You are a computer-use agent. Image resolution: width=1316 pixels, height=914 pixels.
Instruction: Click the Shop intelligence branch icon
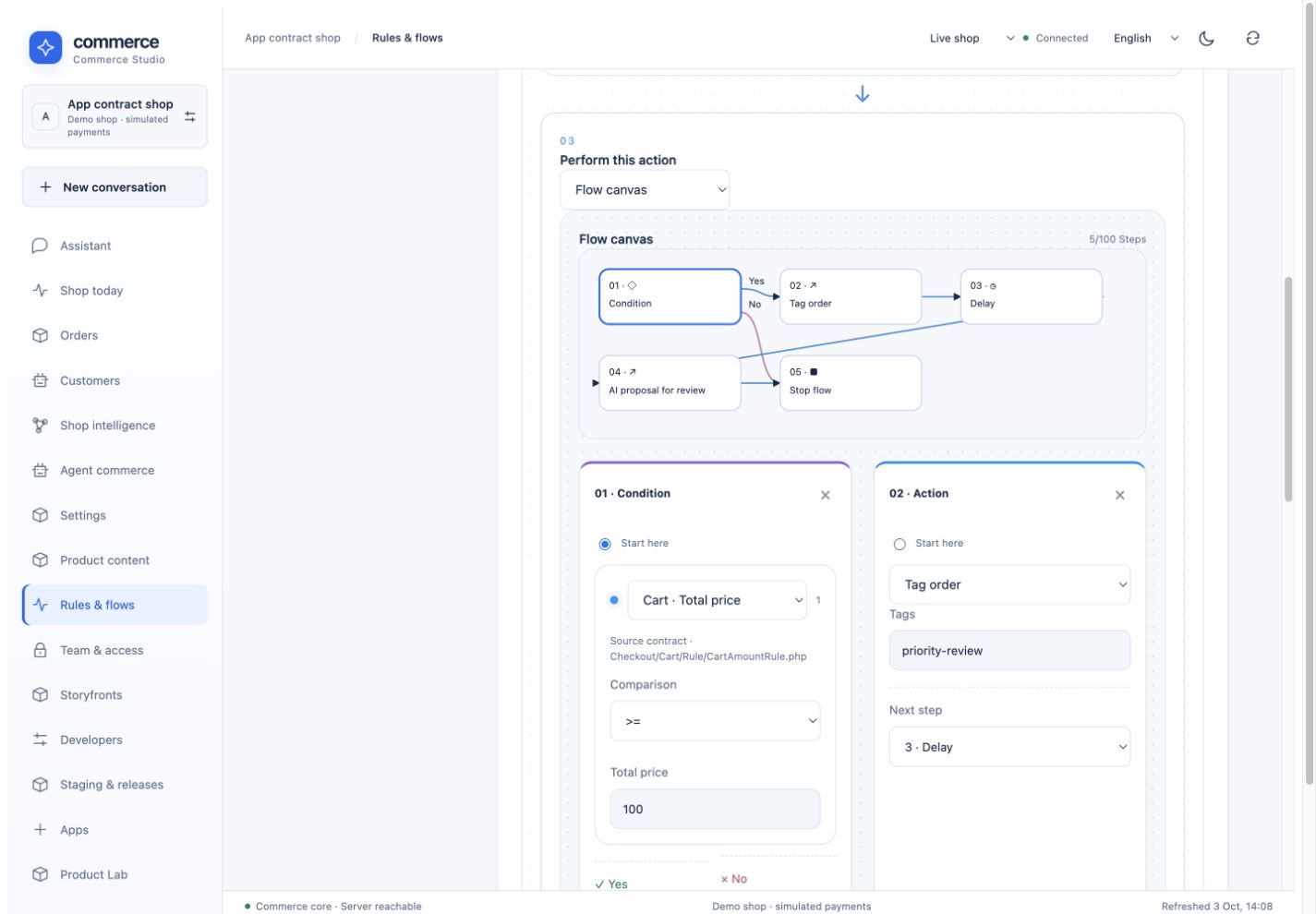pyautogui.click(x=40, y=425)
